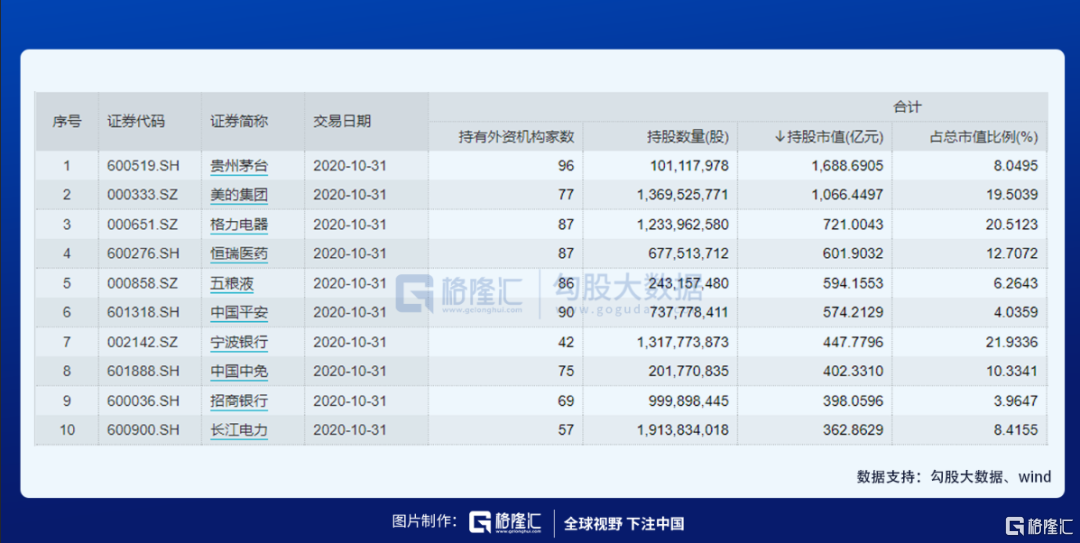The height and width of the screenshot is (543, 1080).
Task: Open the 中国中免 stock link
Action: (239, 371)
